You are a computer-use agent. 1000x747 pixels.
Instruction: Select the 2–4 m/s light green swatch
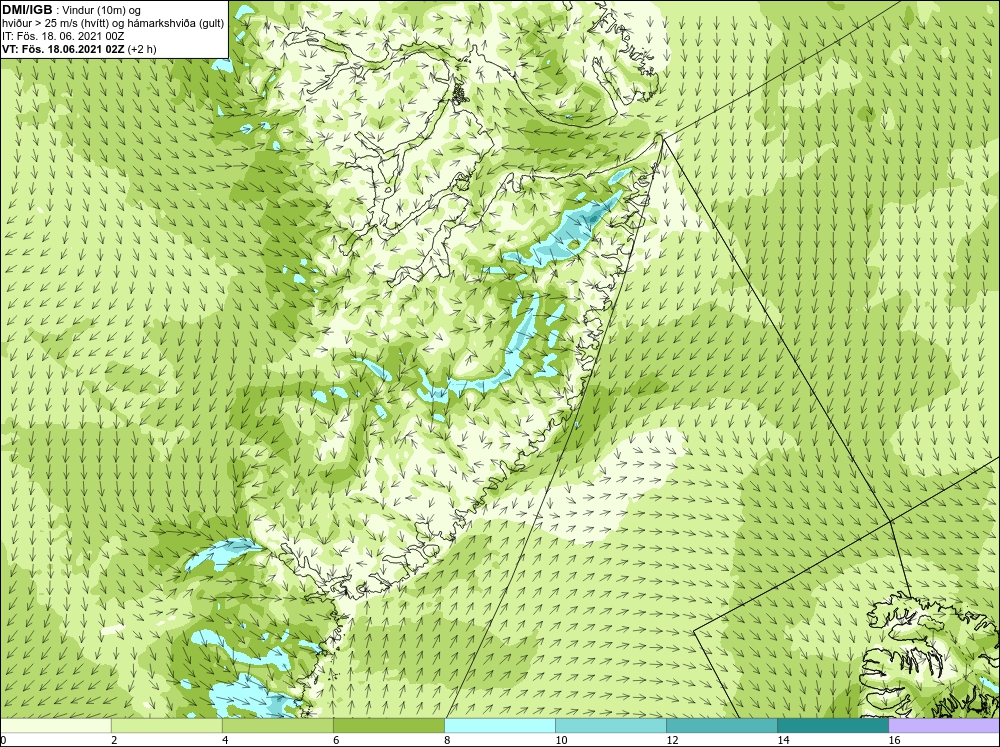(x=166, y=725)
